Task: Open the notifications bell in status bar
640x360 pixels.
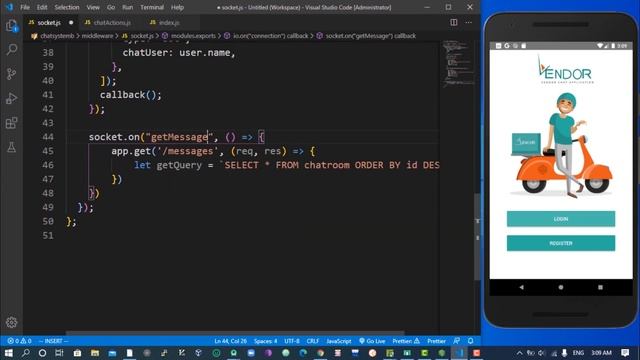Action: 471,341
